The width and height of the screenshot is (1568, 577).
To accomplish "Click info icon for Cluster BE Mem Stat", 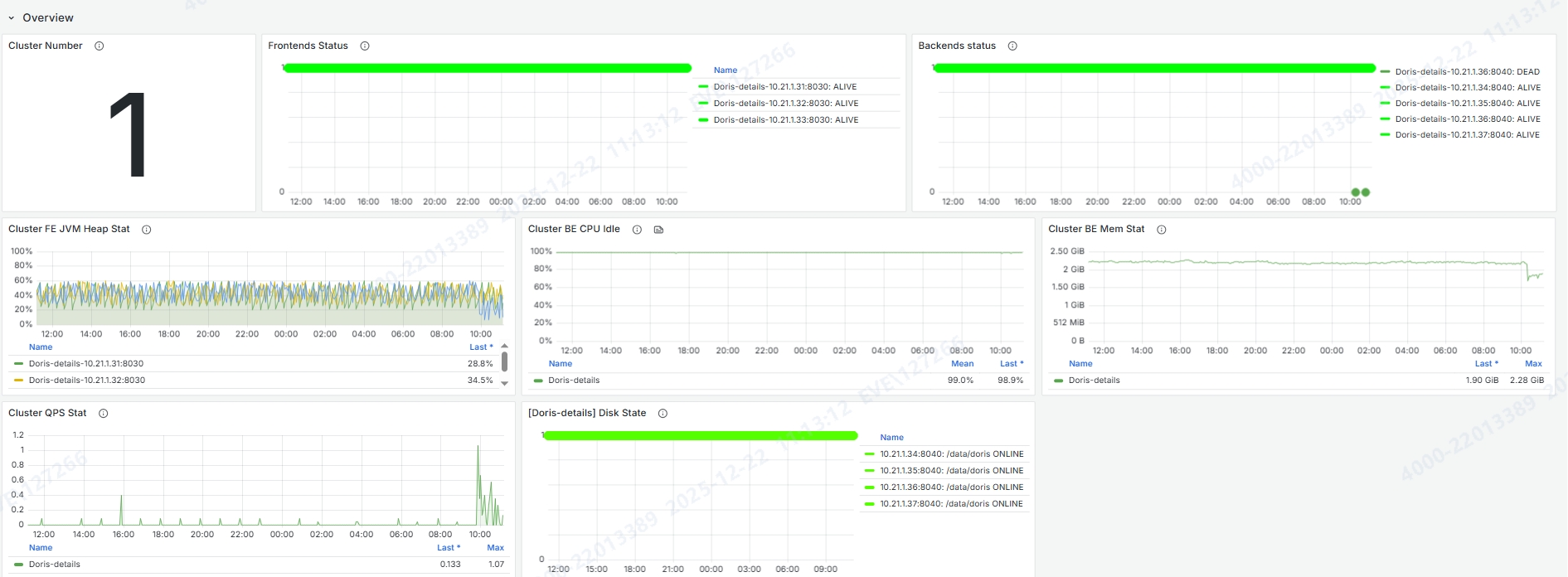I will (x=1162, y=230).
